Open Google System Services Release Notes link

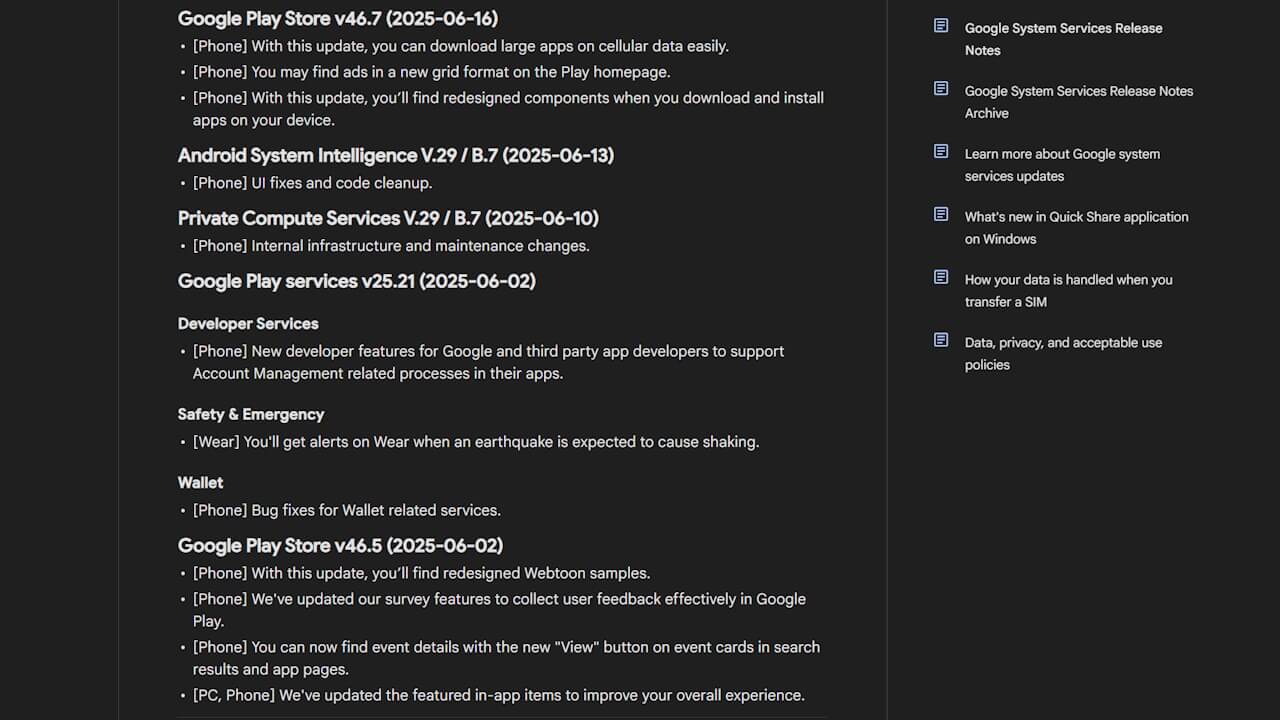(x=1063, y=39)
